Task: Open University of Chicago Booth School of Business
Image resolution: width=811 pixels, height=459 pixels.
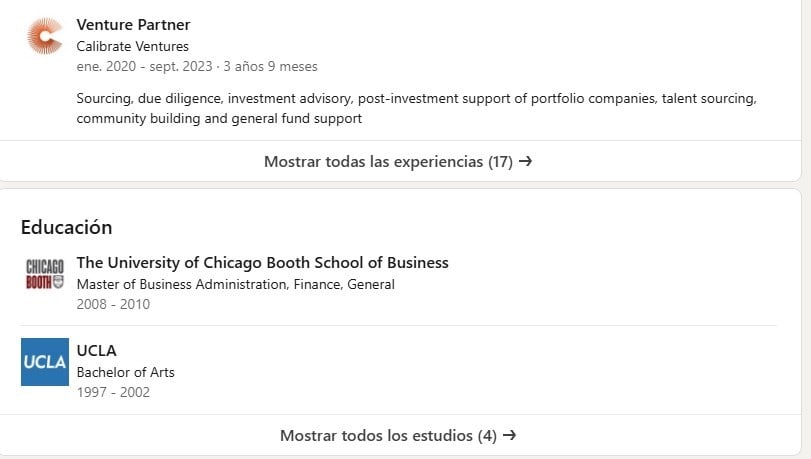Action: (262, 263)
